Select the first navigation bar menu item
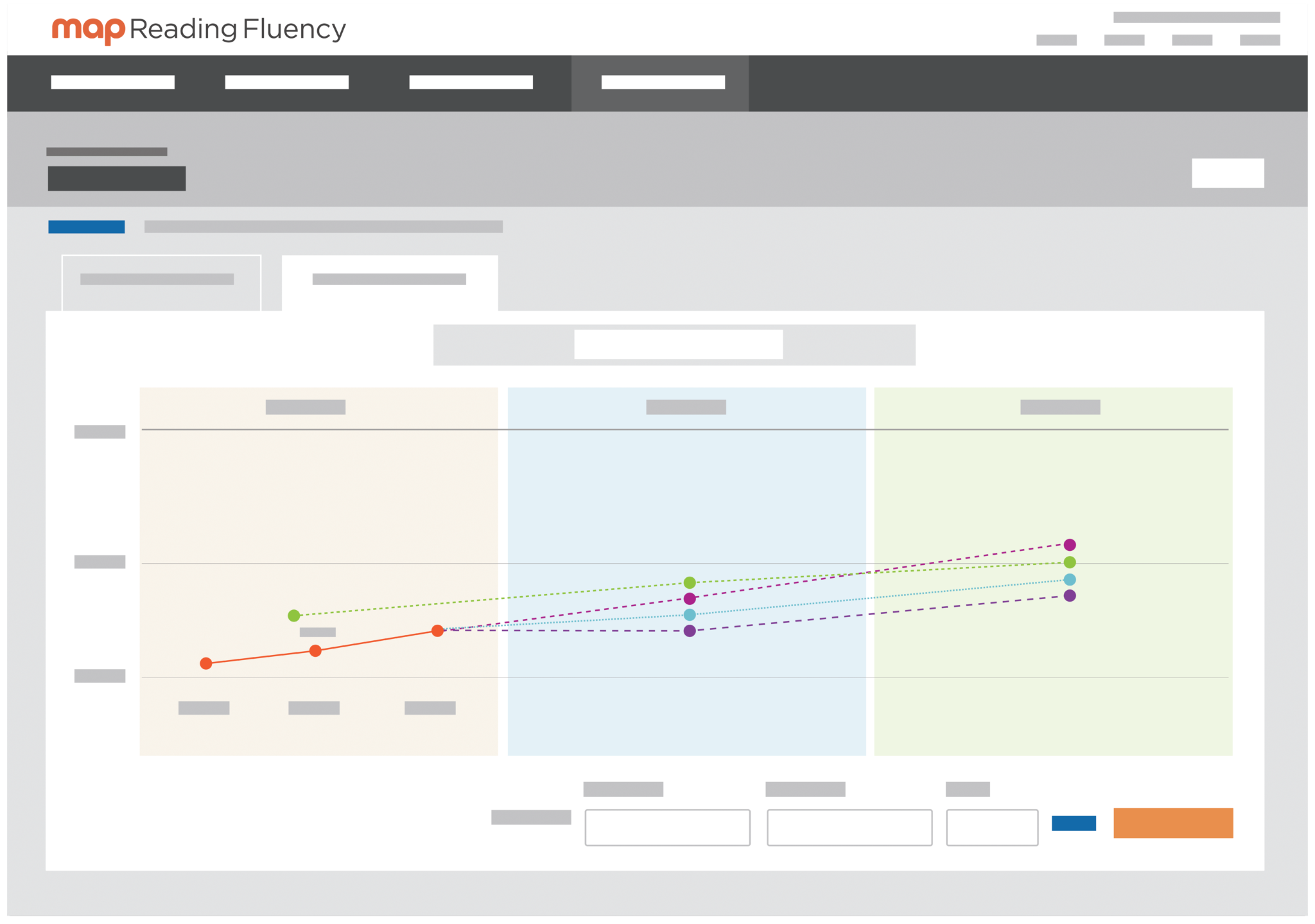The image size is (1315, 924). pyautogui.click(x=112, y=82)
